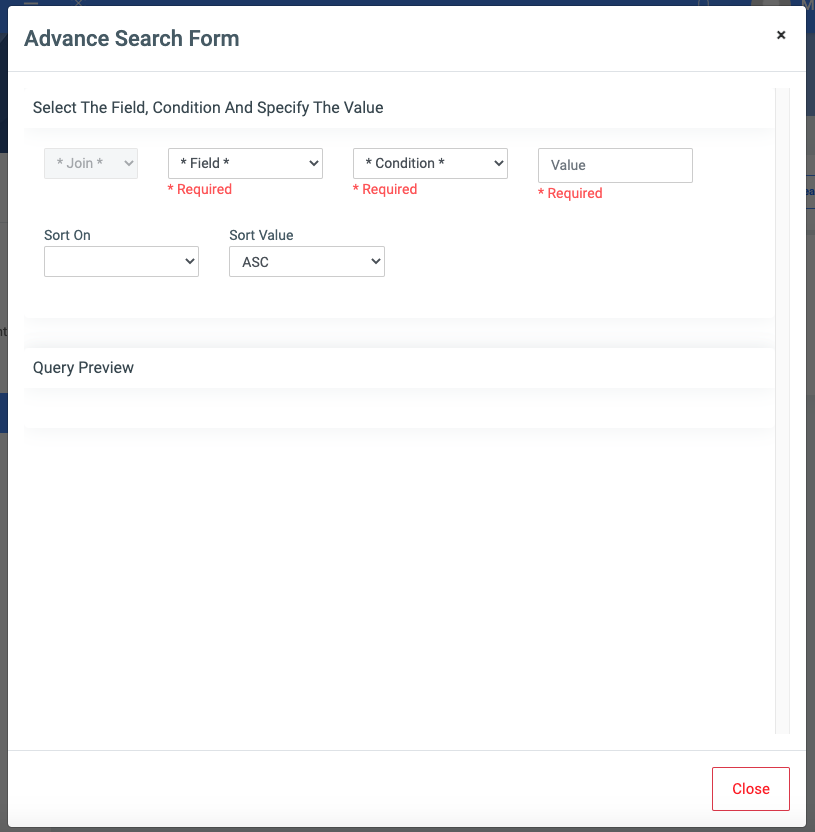Open the disabled Join dropdown
Viewport: 815px width, 832px height.
91,163
